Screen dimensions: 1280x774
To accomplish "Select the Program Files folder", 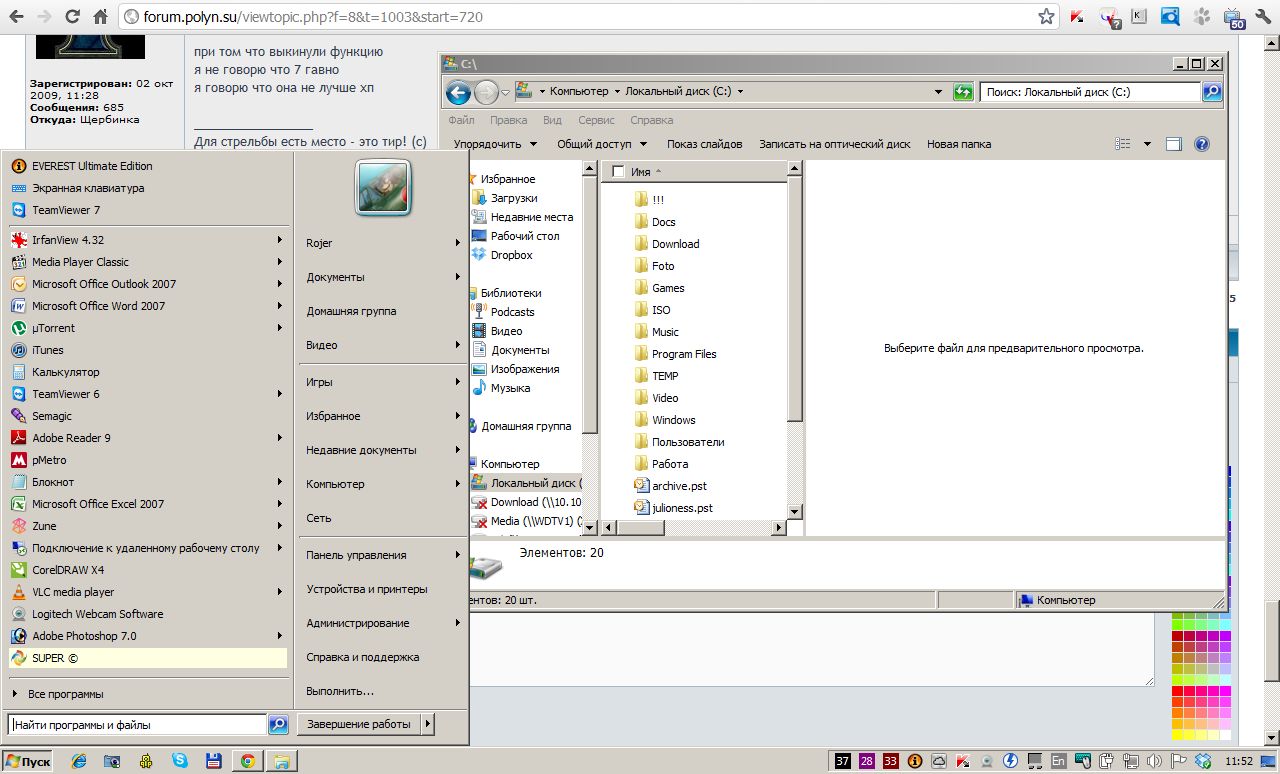I will pos(684,354).
